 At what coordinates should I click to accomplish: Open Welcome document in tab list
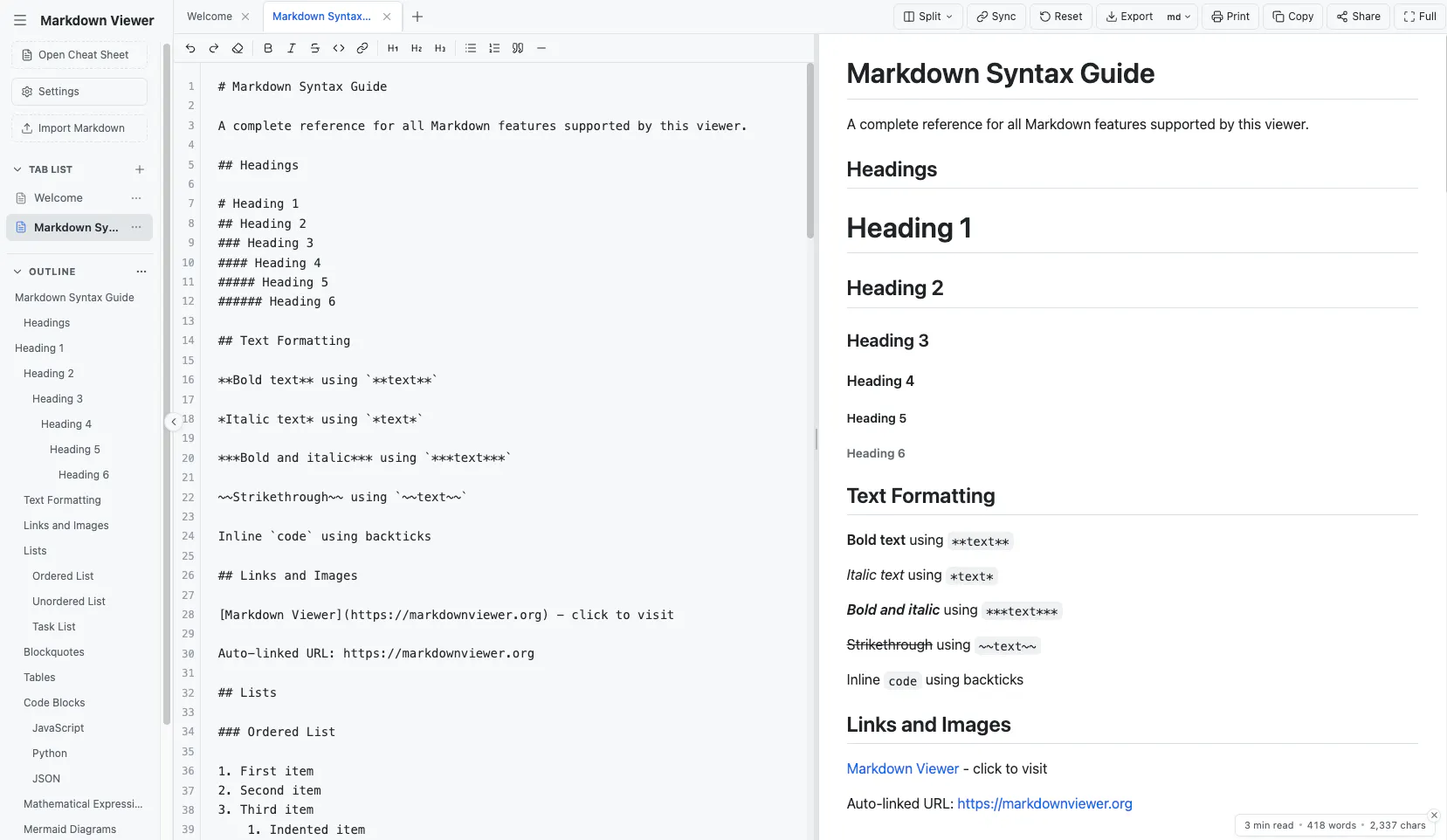tap(79, 198)
